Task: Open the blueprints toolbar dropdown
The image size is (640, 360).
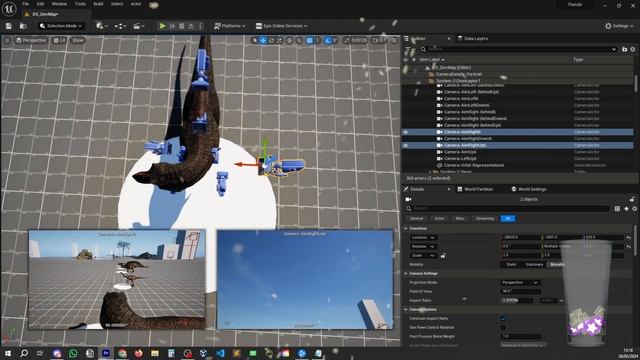Action: coord(120,26)
